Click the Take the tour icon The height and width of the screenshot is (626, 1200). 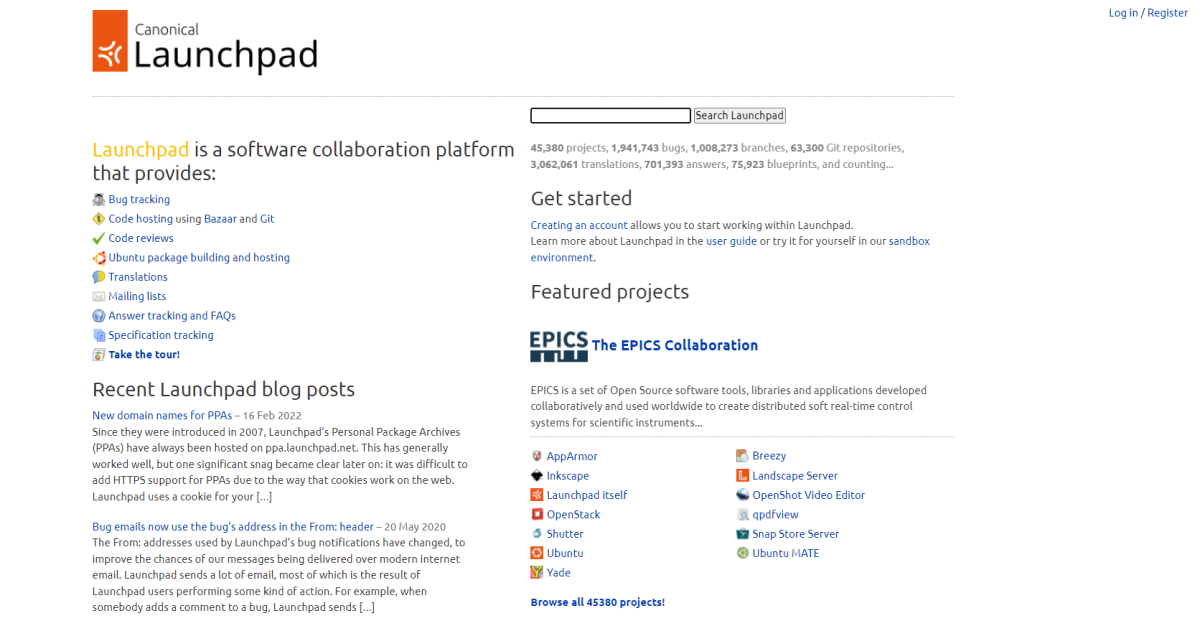click(x=99, y=355)
